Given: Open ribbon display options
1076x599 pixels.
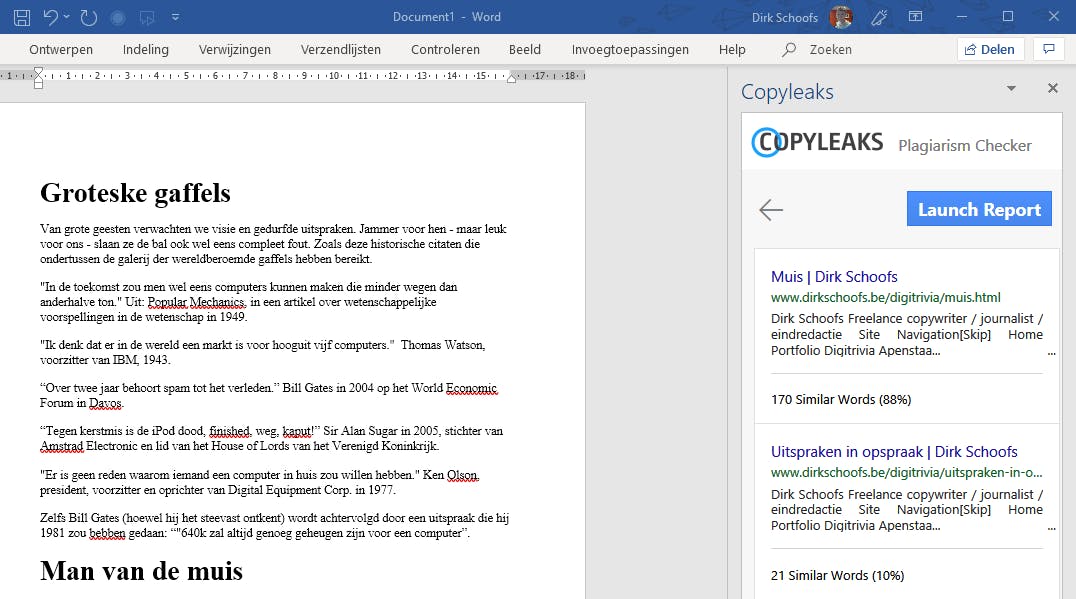Looking at the screenshot, I should tap(915, 17).
